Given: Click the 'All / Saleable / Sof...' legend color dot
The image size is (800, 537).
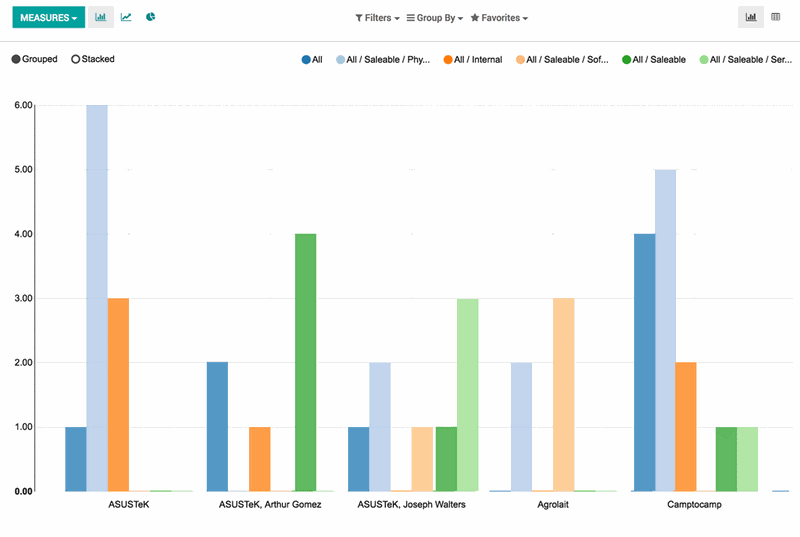Looking at the screenshot, I should pos(521,60).
